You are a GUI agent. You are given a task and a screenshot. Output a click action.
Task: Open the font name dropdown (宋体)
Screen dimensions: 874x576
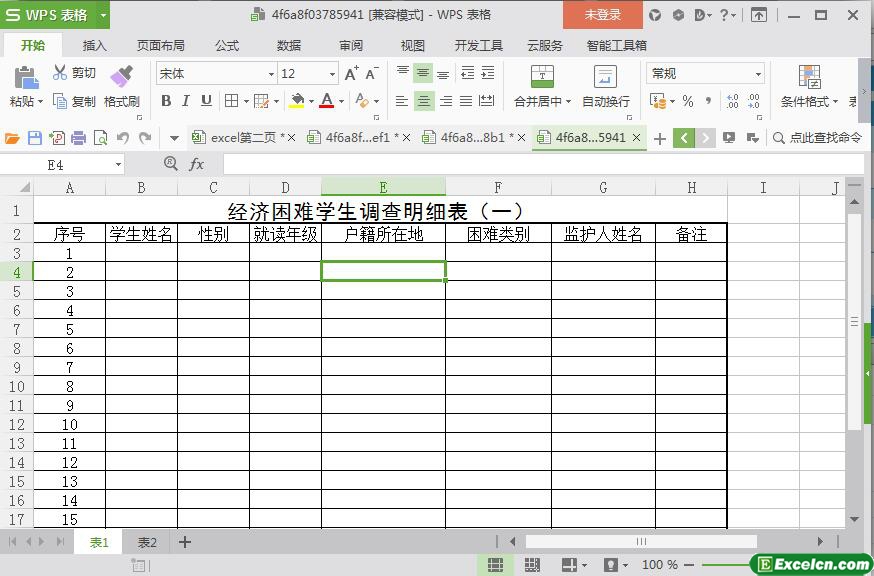pos(270,74)
